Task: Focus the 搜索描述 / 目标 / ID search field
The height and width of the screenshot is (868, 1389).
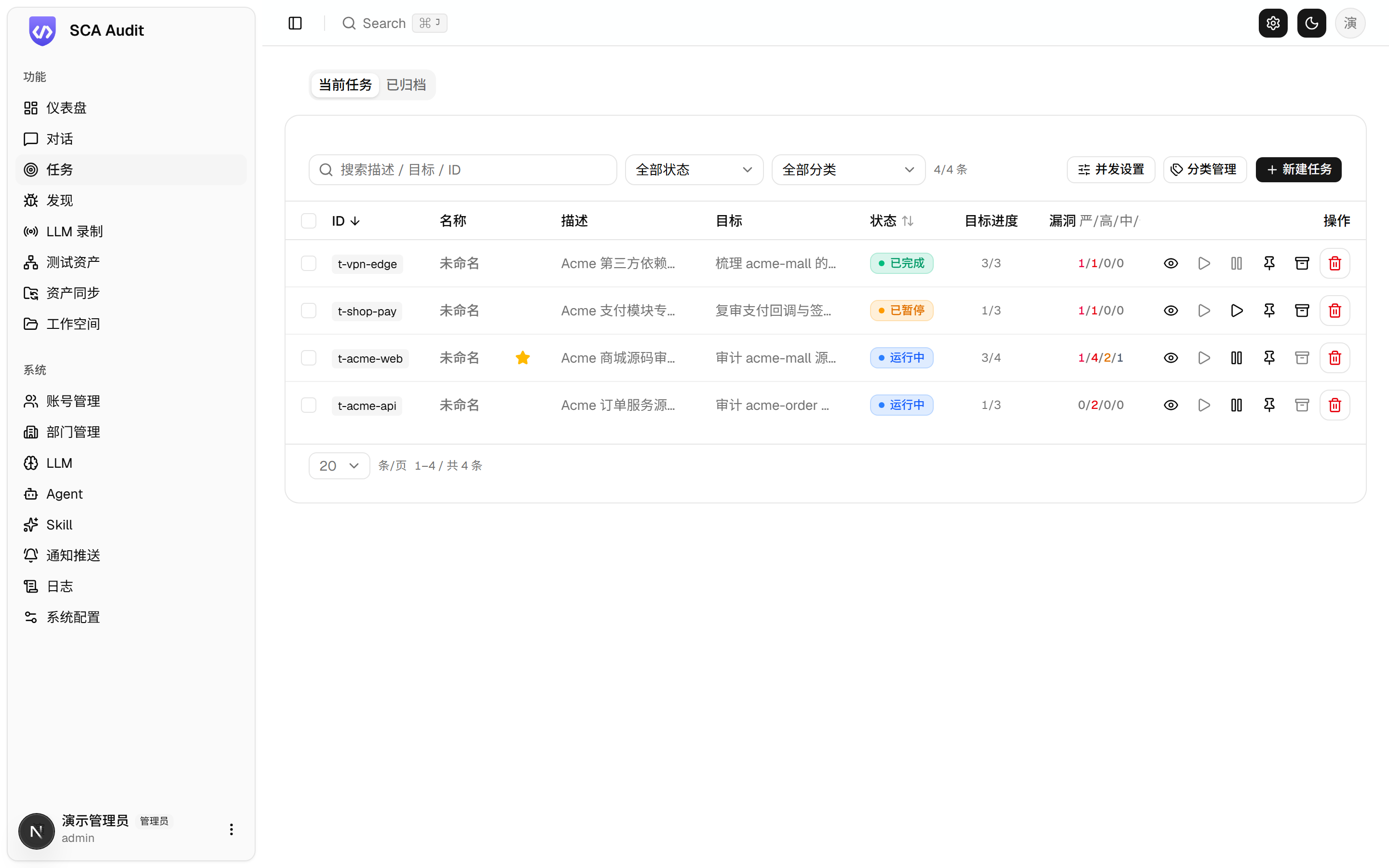Action: coord(463,170)
